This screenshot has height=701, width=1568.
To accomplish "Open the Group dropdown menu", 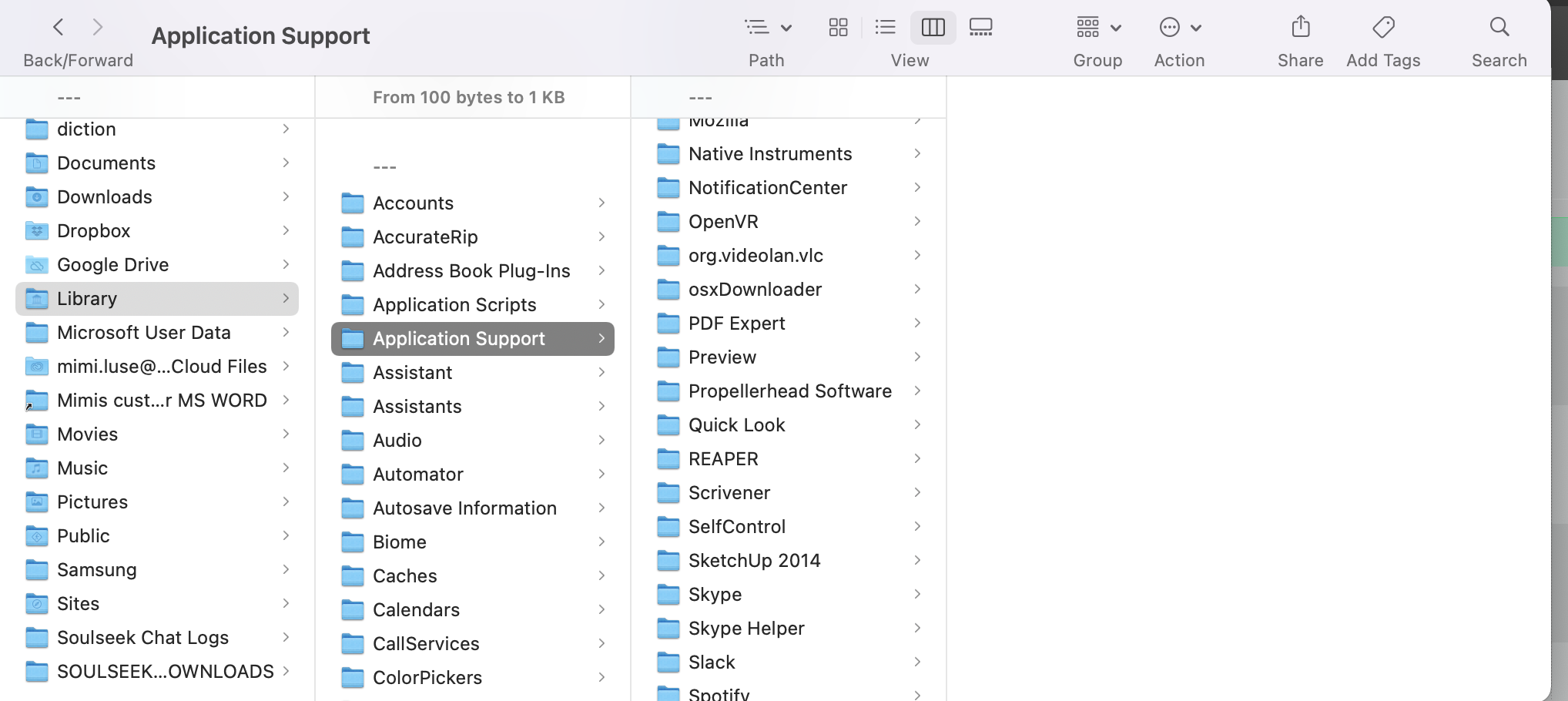I will pos(1097,28).
